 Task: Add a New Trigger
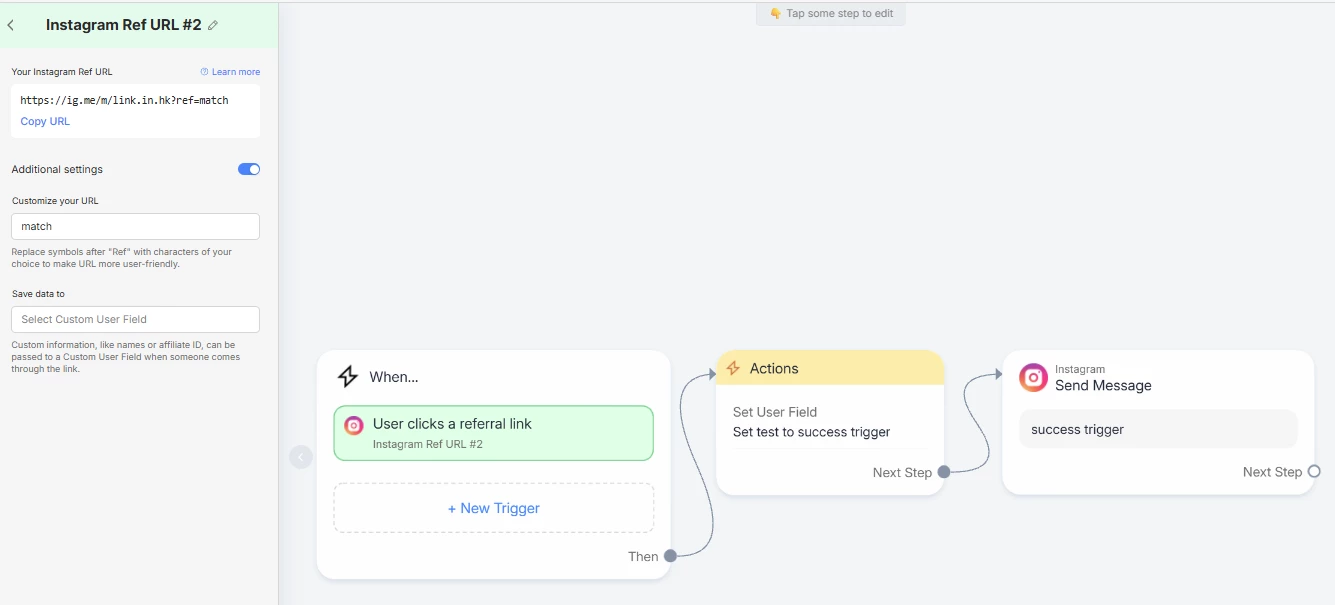tap(493, 508)
